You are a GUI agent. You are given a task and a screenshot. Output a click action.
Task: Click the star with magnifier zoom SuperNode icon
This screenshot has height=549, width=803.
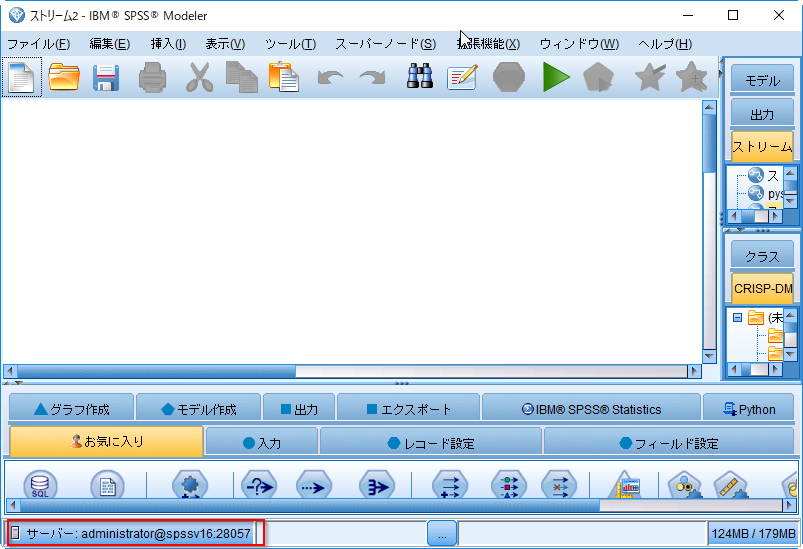[691, 77]
